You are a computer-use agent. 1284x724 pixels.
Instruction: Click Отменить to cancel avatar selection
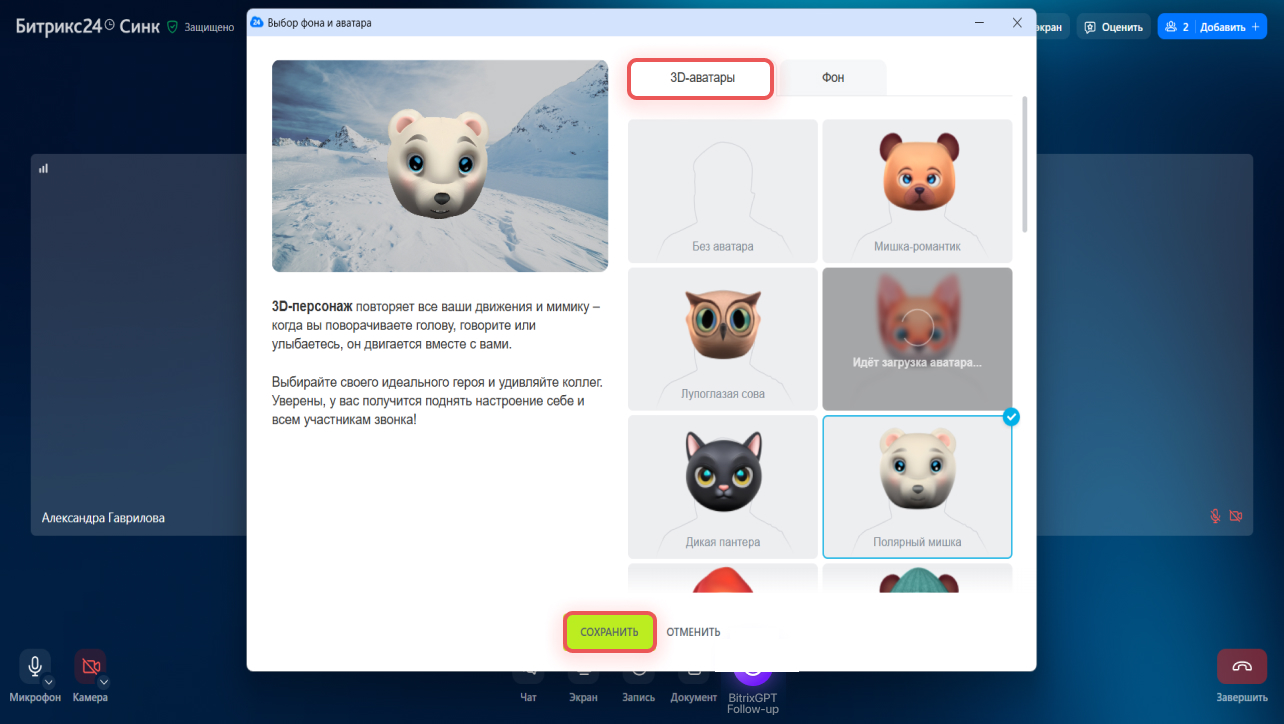point(693,632)
